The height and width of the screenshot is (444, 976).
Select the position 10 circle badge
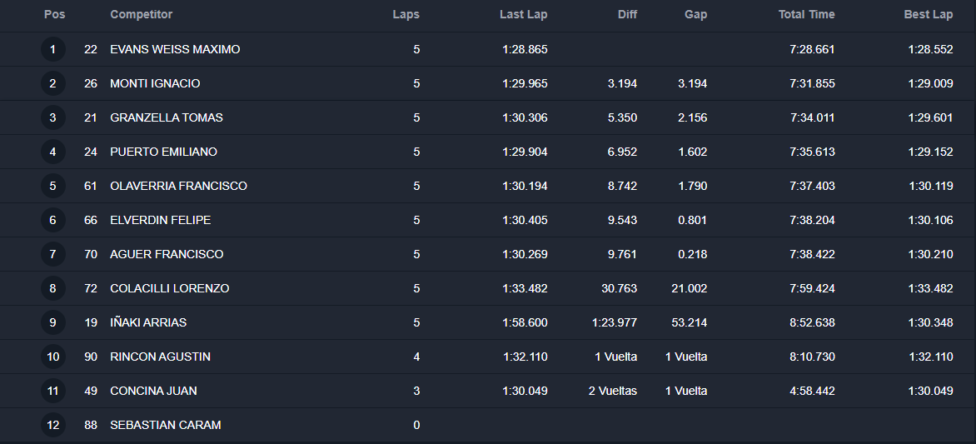coord(53,357)
